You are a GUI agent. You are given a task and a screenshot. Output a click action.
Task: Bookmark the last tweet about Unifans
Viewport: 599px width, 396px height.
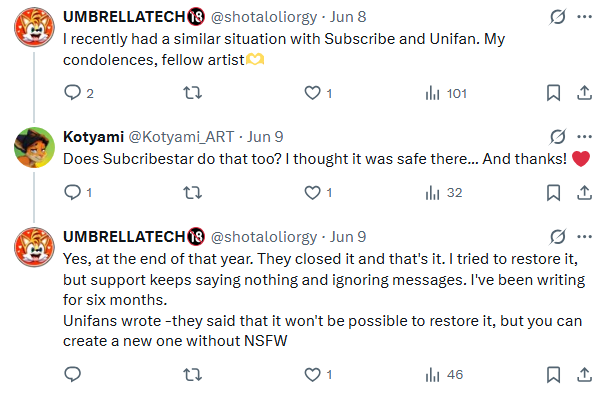(x=553, y=375)
